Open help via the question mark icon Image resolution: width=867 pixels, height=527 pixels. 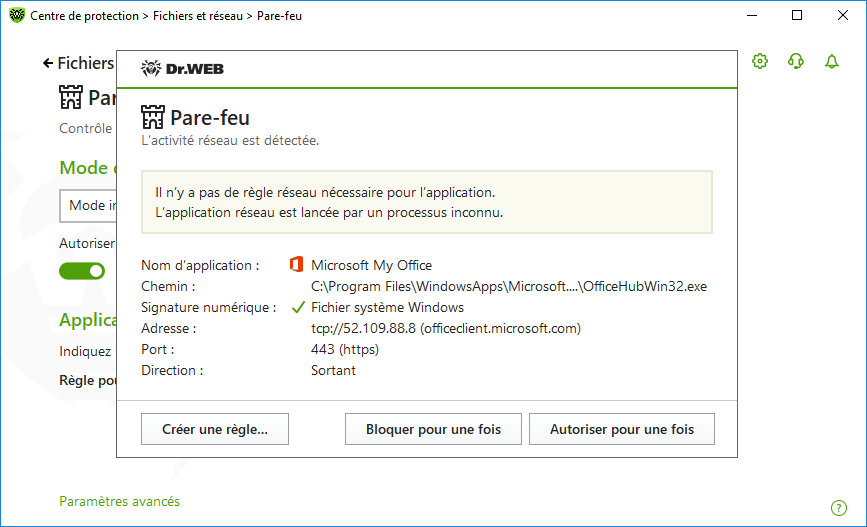[839, 508]
